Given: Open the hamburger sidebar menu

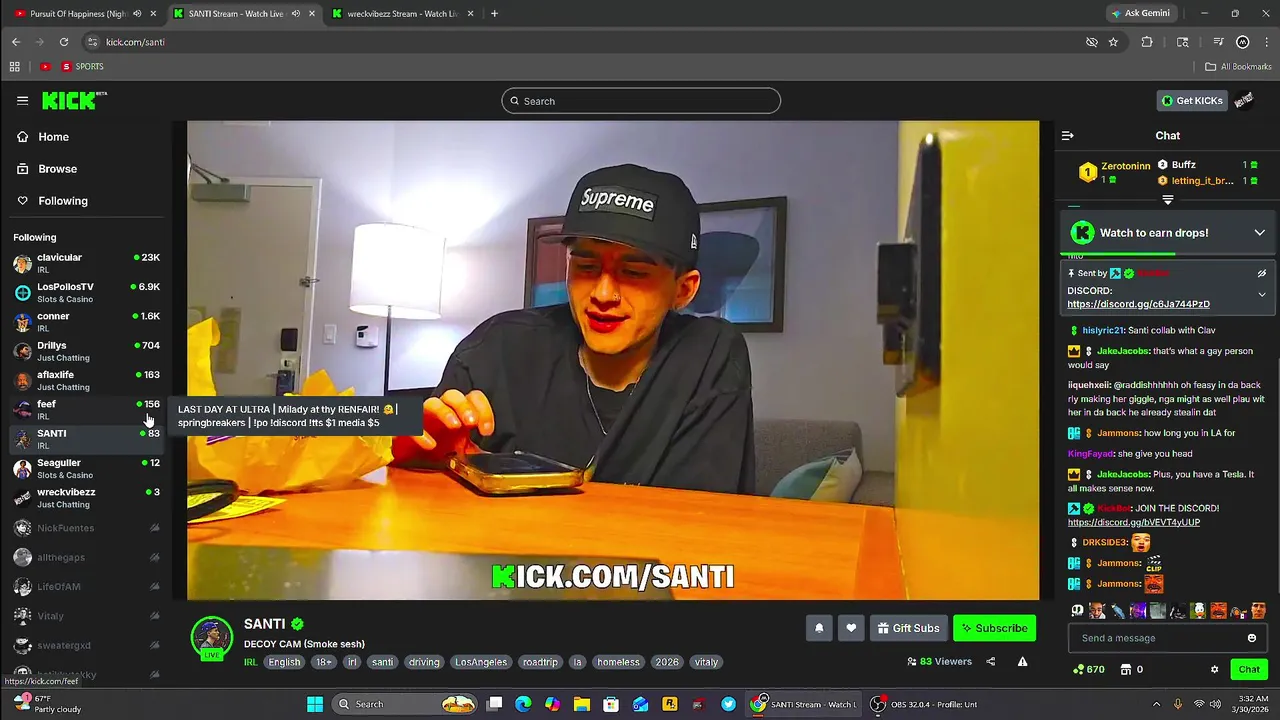Looking at the screenshot, I should pyautogui.click(x=22, y=101).
